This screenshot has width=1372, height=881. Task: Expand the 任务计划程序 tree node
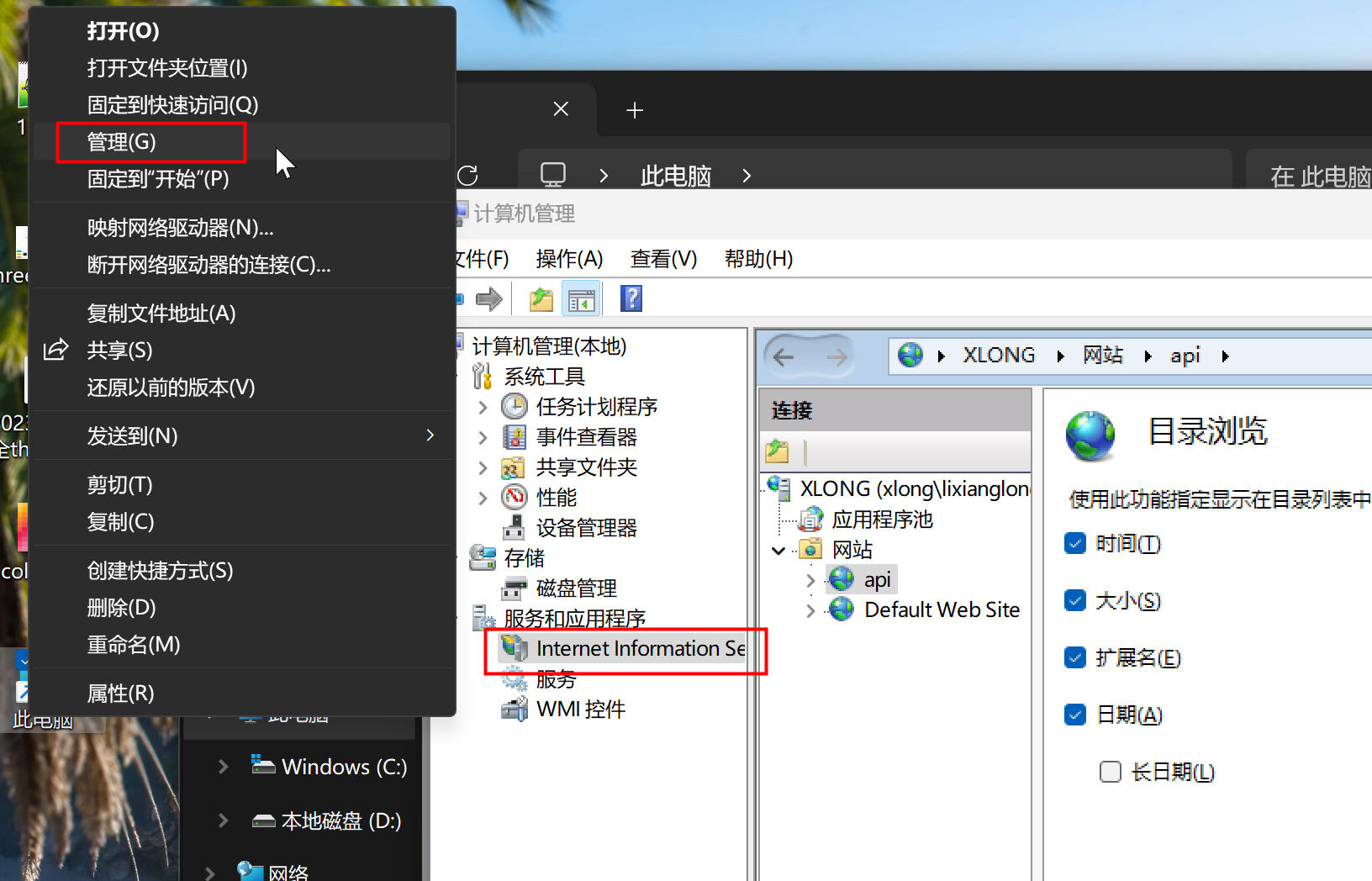point(483,408)
